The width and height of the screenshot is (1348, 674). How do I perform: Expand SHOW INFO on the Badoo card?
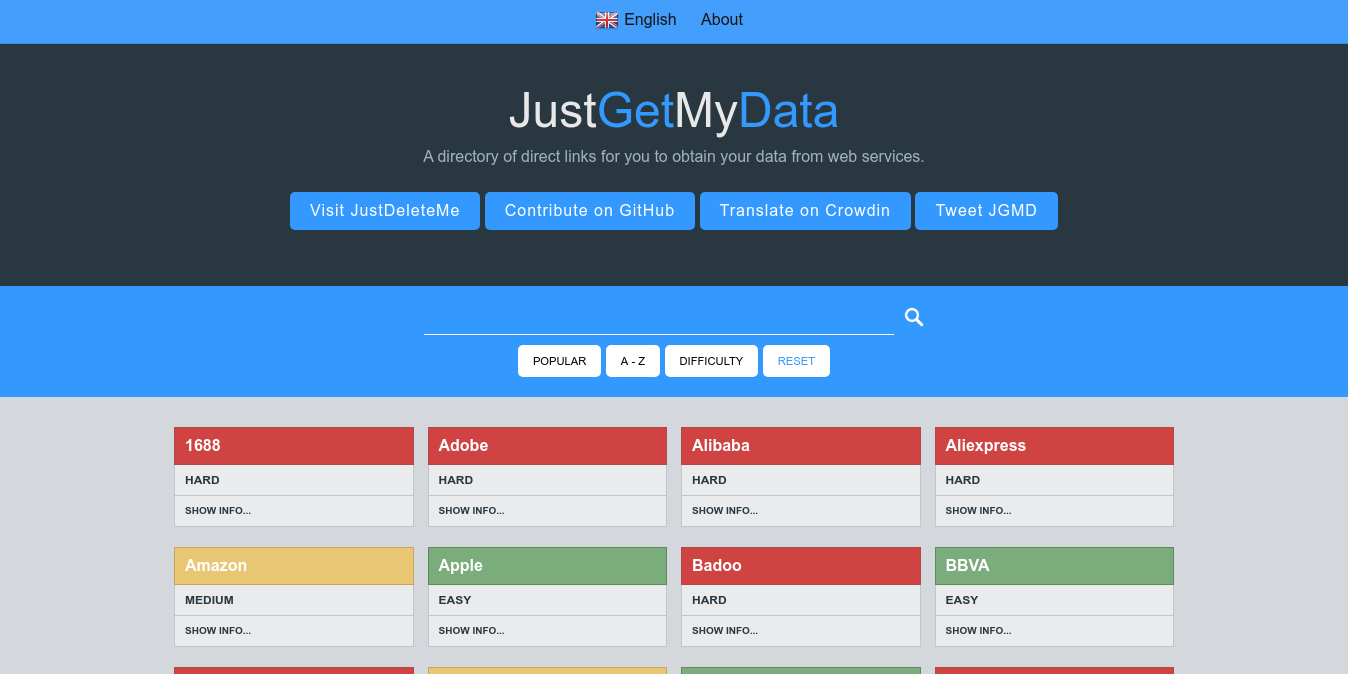725,630
